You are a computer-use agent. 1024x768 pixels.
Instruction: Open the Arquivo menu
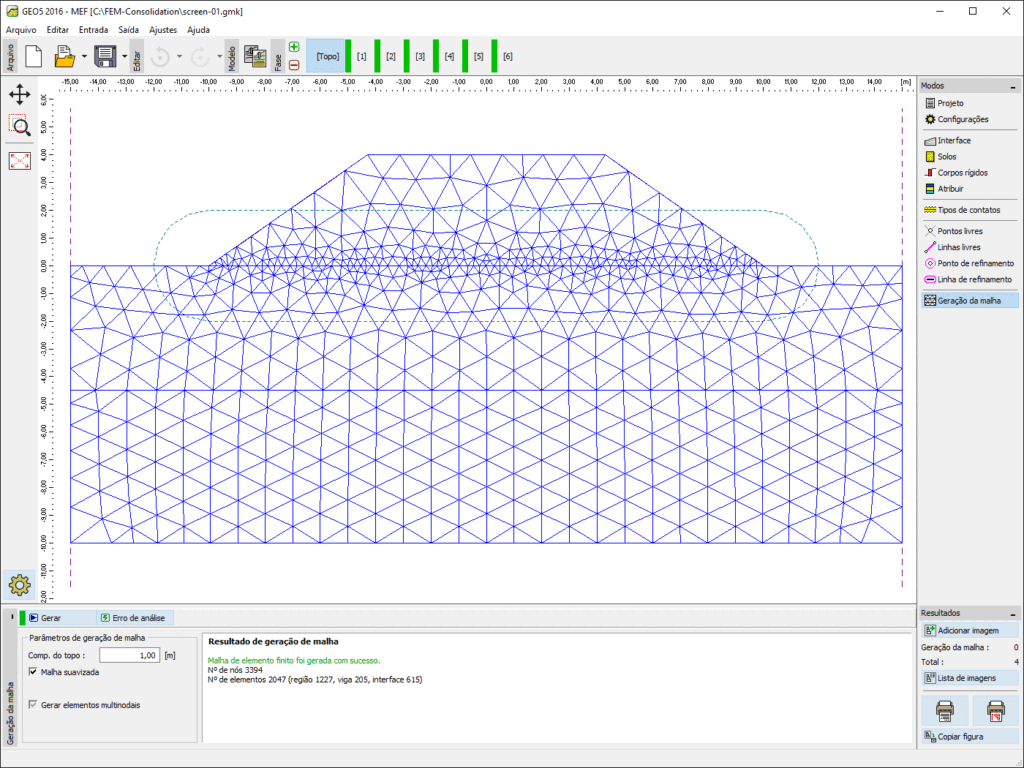click(x=21, y=29)
